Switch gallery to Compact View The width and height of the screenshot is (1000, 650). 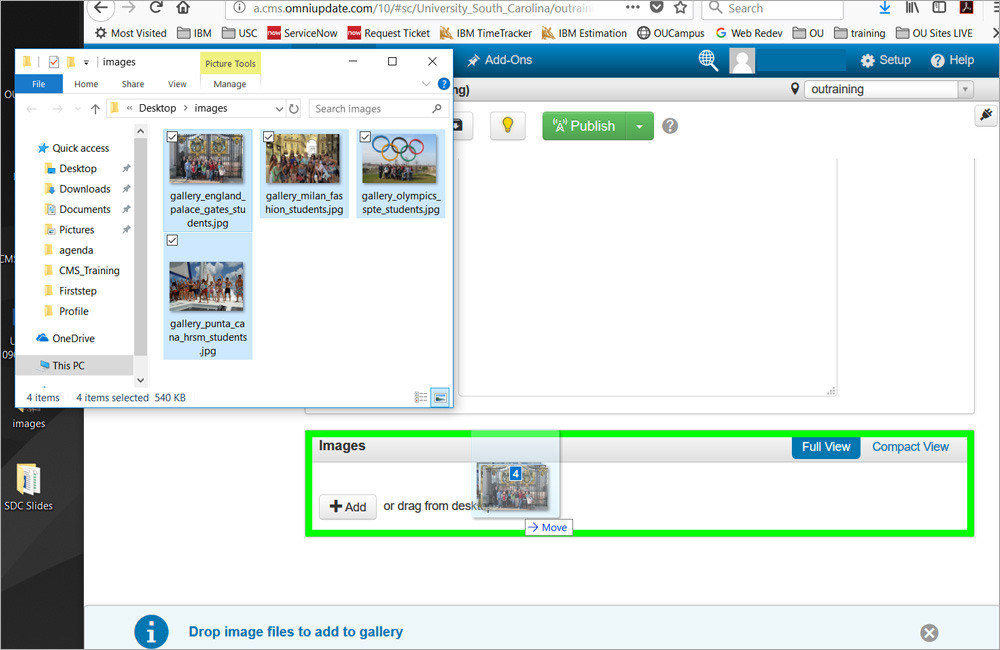(910, 447)
